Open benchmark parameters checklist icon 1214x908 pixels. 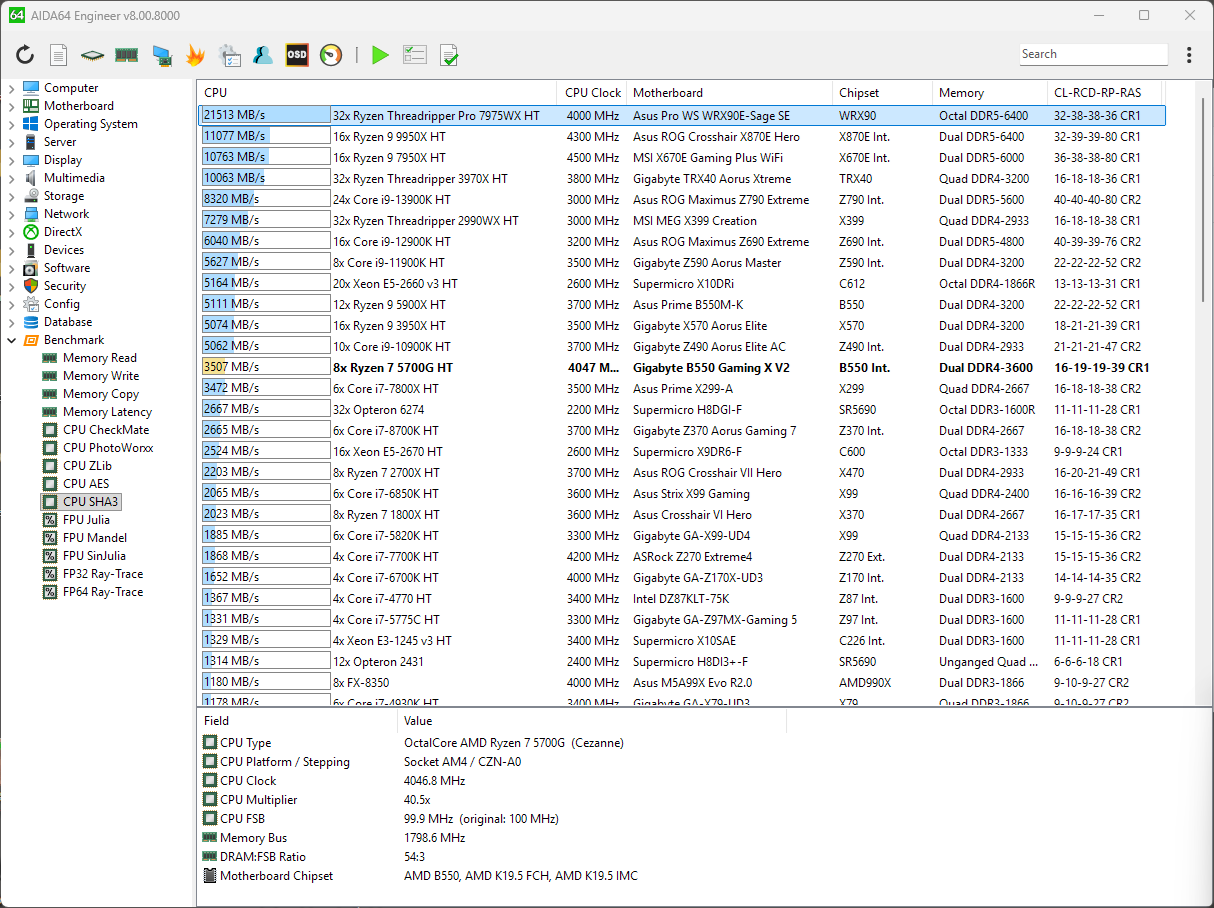(x=414, y=56)
